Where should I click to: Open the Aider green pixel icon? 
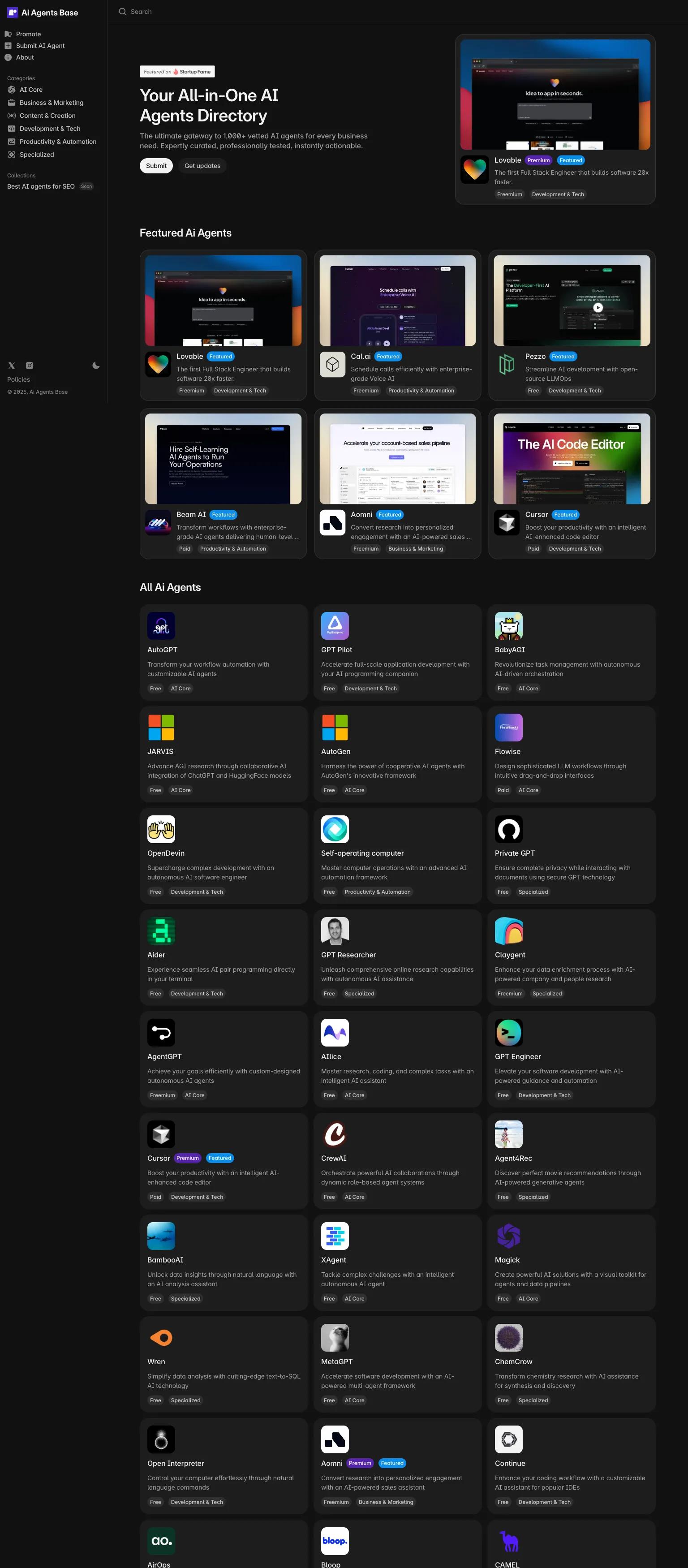(x=161, y=930)
